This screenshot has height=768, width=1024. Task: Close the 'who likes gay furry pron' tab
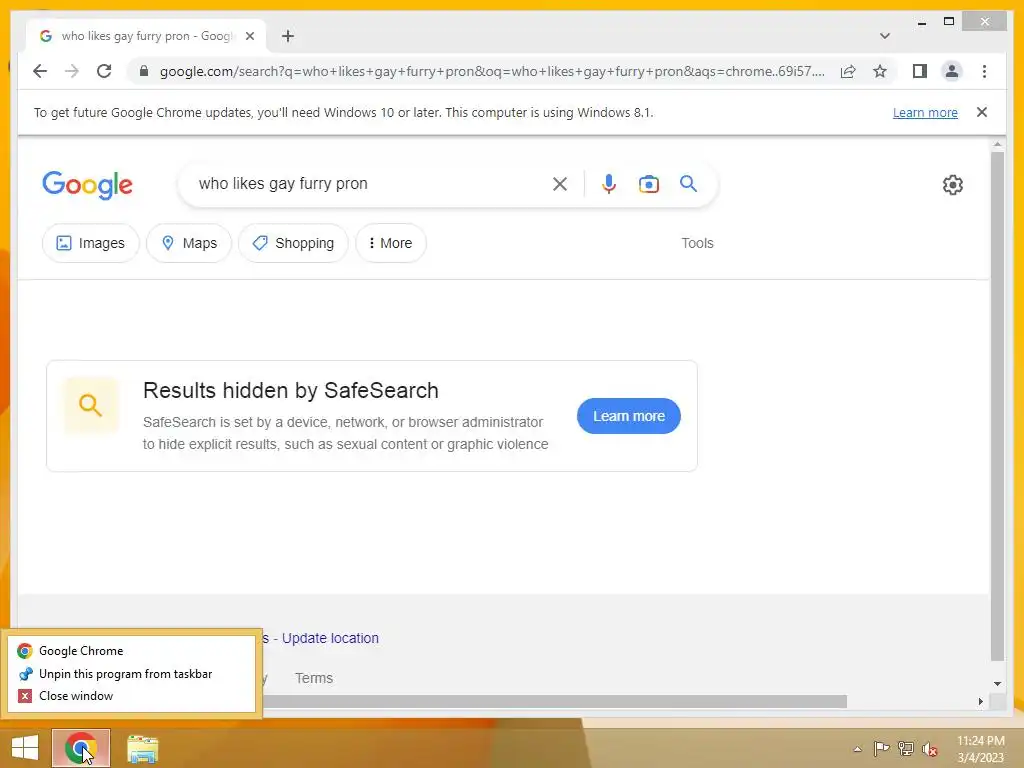pos(249,36)
